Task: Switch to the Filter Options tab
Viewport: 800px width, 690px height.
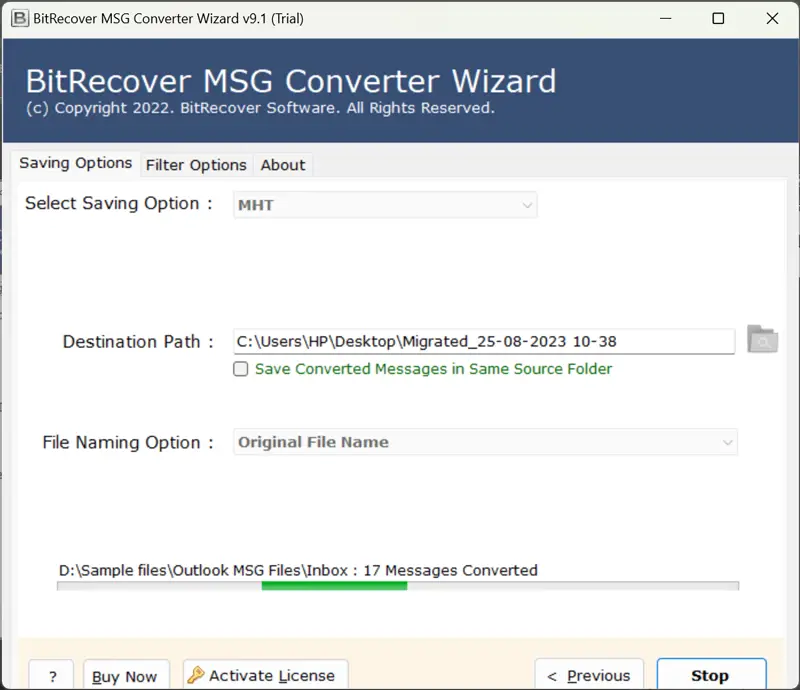Action: (195, 165)
